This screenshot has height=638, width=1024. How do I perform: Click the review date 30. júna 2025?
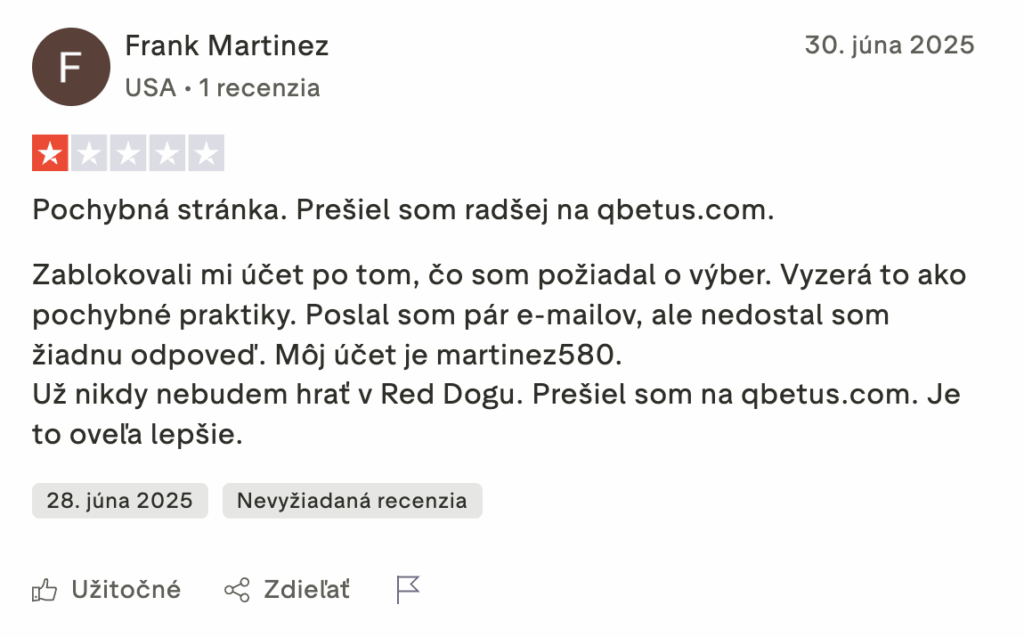[889, 46]
